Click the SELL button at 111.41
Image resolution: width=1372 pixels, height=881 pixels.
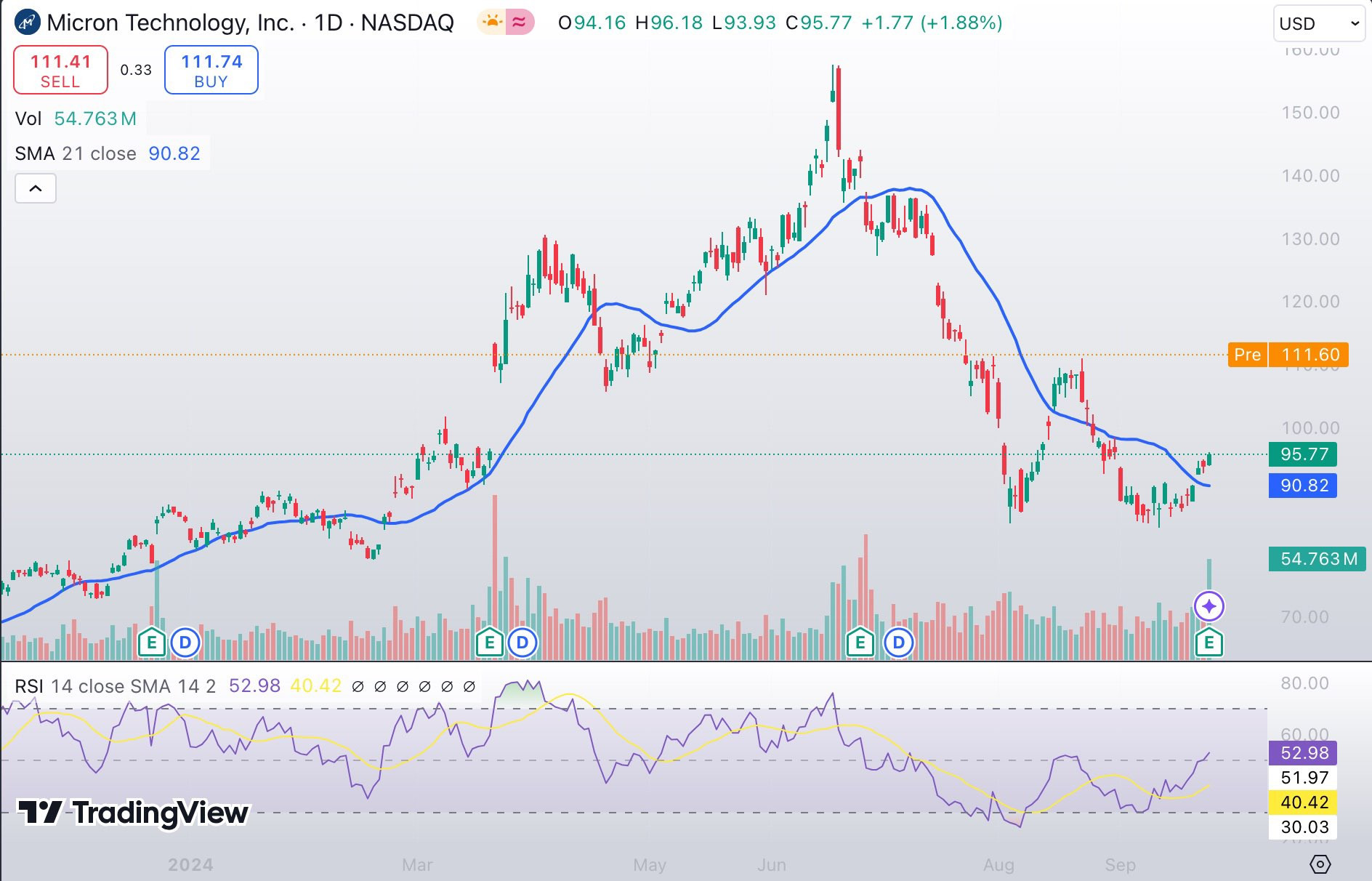[x=60, y=70]
